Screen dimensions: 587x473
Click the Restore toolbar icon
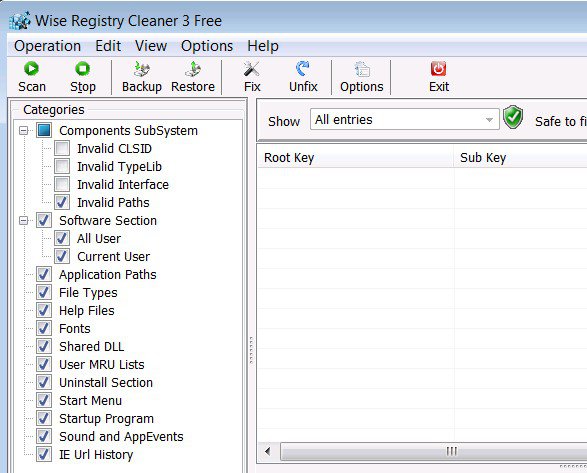point(193,69)
